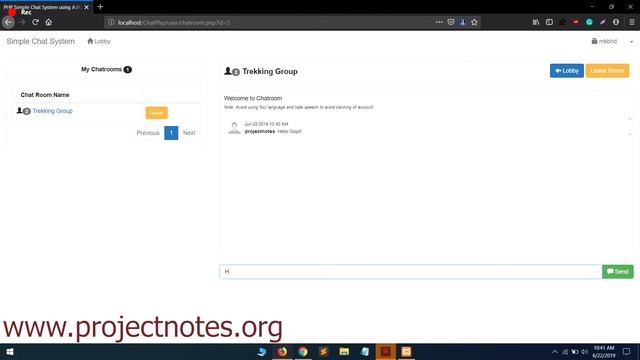Open the Firefox account icon
The height and width of the screenshot is (360, 640).
click(x=616, y=22)
